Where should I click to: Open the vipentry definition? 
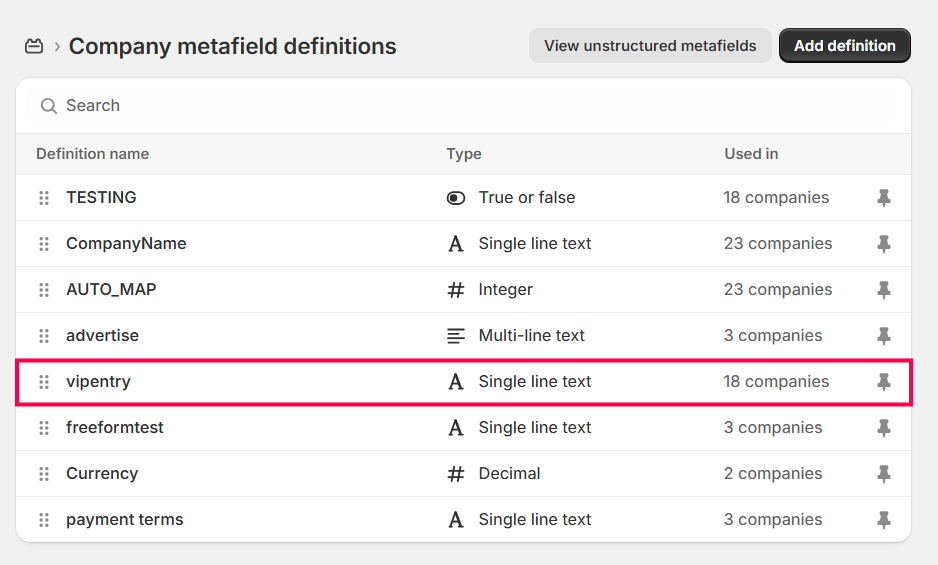point(98,382)
